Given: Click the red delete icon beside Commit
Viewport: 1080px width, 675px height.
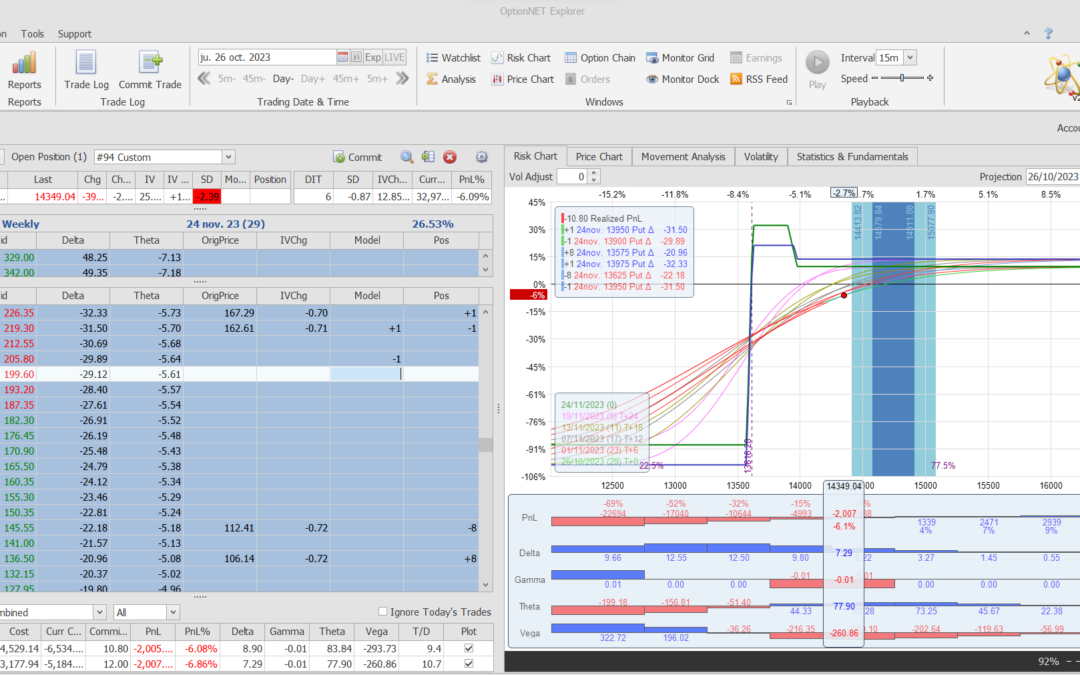Looking at the screenshot, I should pos(450,157).
